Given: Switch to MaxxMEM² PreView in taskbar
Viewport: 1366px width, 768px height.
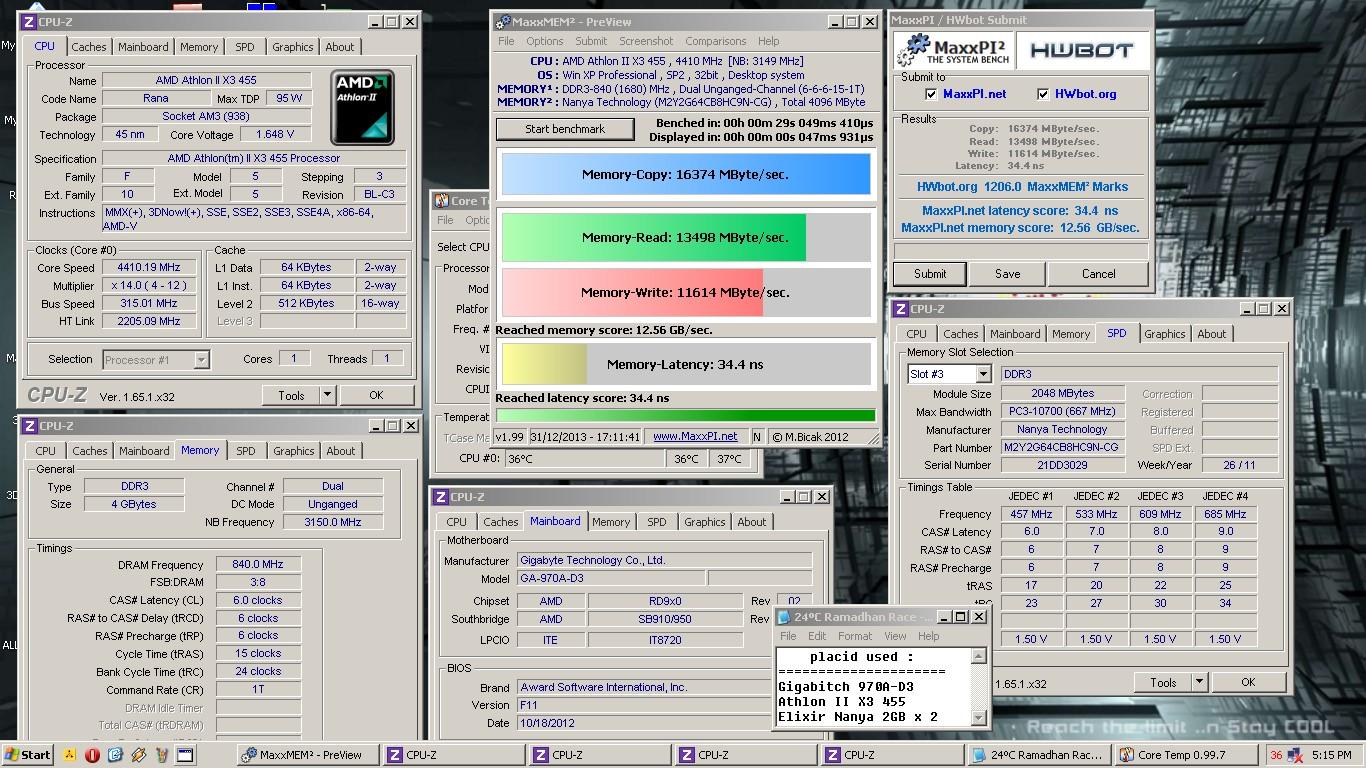Looking at the screenshot, I should (x=309, y=755).
